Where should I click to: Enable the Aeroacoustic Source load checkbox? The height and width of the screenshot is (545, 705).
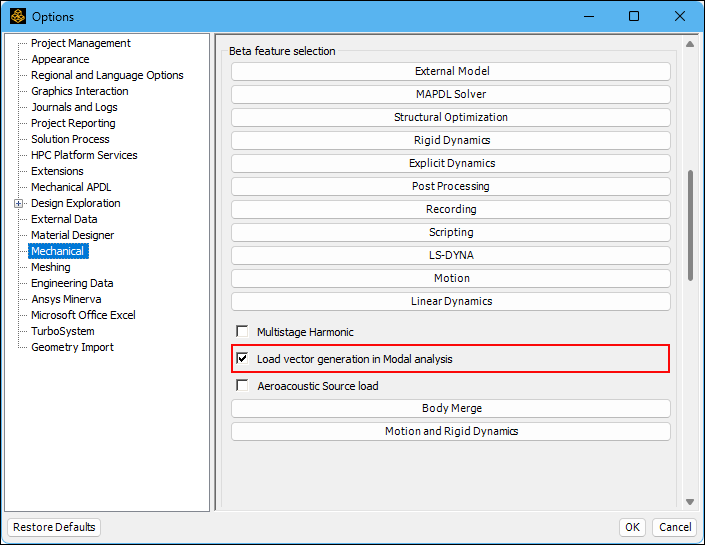[x=241, y=386]
